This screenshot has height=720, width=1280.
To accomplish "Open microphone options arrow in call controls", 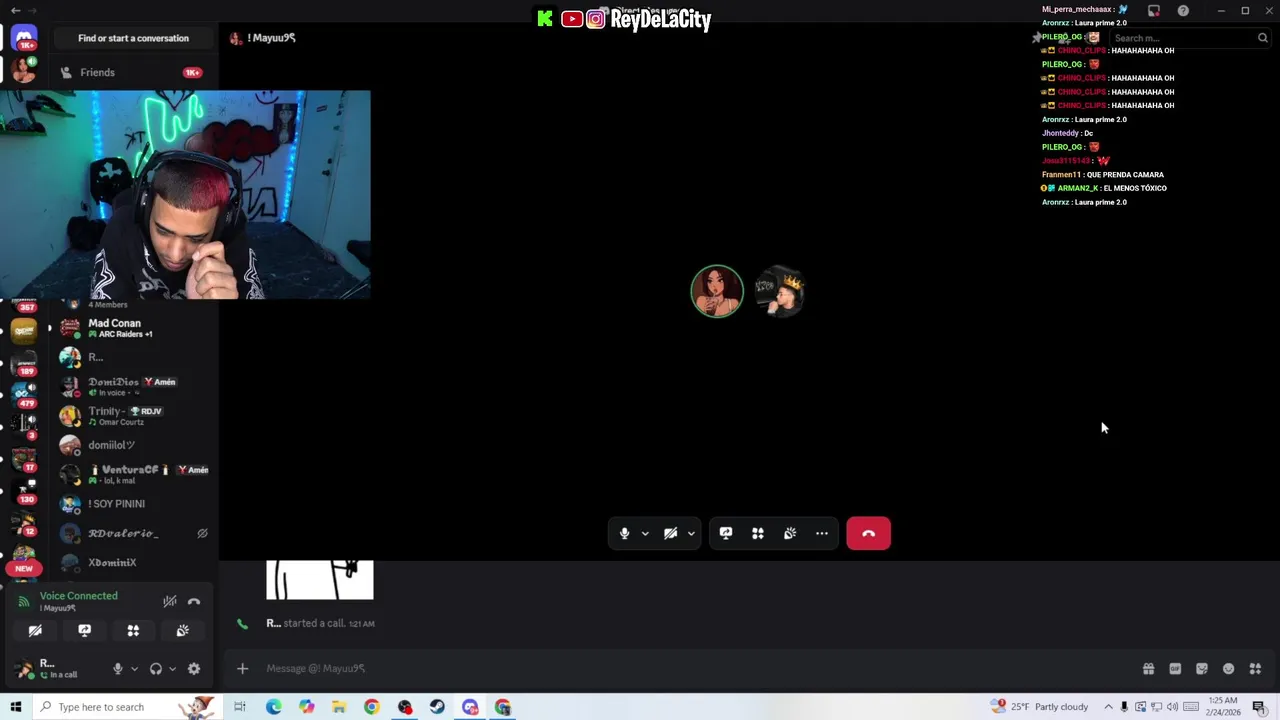I will tap(645, 534).
